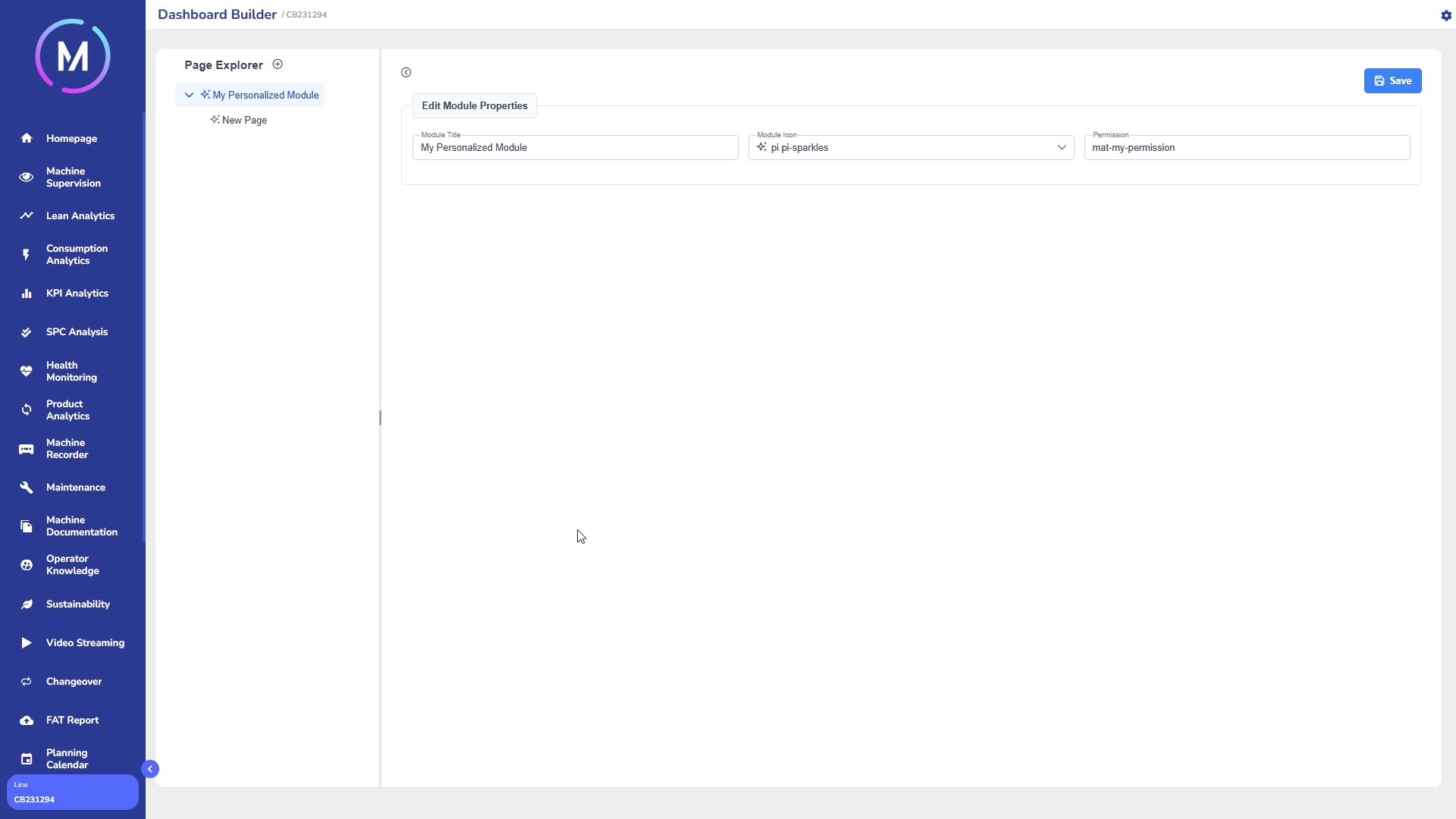Click the add page plus icon
Screen dimensions: 1456x819
(x=278, y=64)
